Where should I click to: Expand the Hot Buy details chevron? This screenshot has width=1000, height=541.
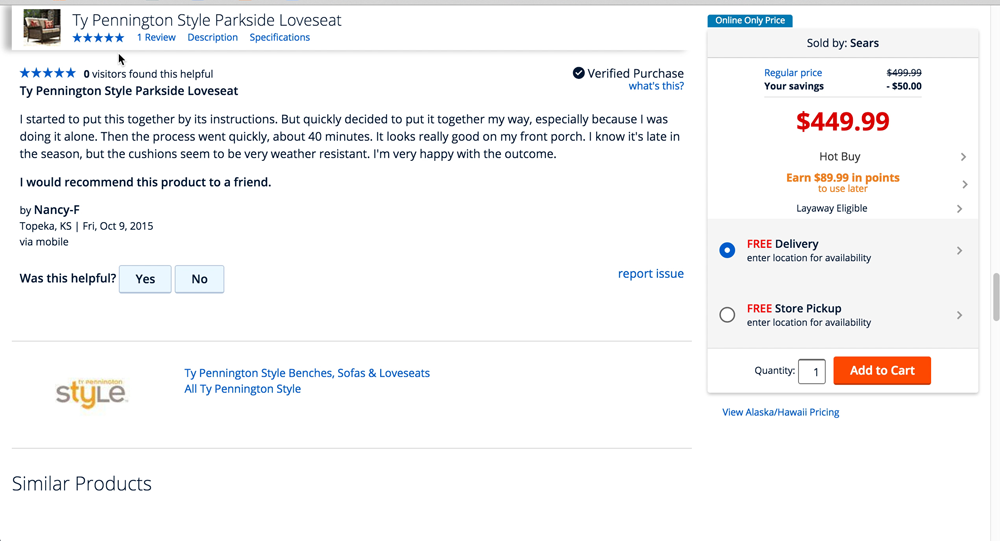click(x=963, y=157)
